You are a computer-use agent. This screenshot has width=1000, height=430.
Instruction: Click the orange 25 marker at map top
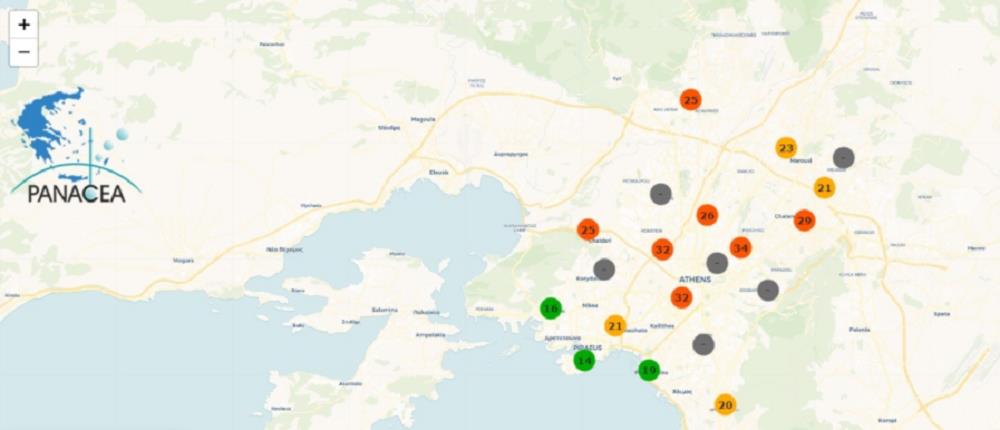click(690, 100)
